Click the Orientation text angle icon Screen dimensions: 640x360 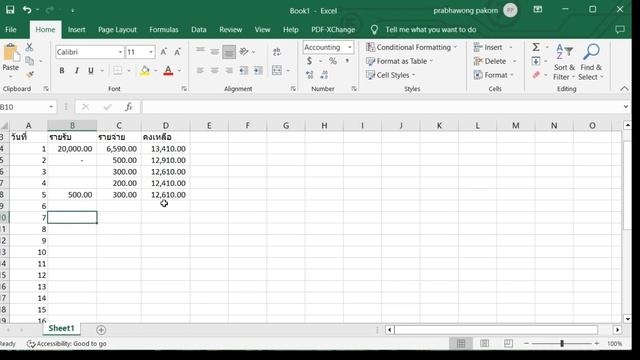(x=244, y=51)
